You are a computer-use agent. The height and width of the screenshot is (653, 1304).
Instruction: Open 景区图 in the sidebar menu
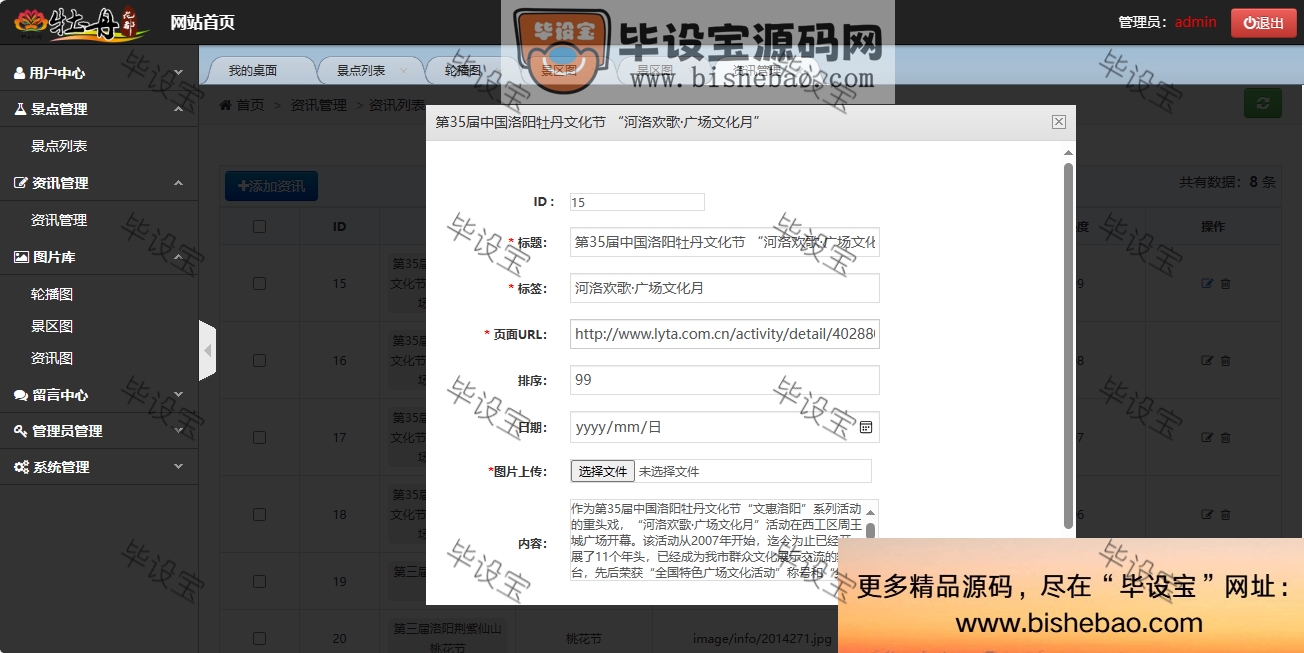pos(52,326)
